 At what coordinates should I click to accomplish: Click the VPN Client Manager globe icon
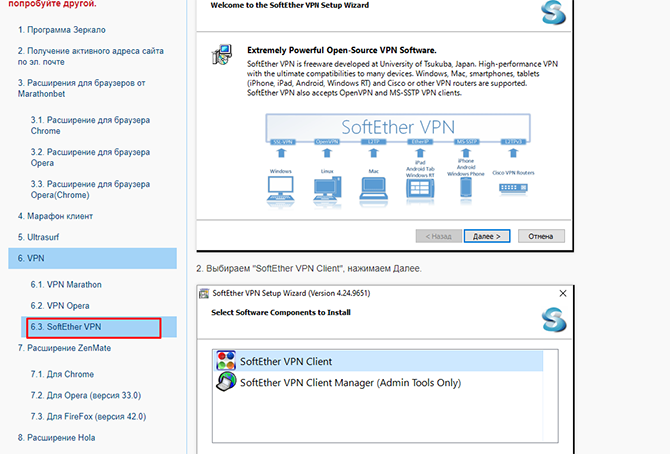coord(226,382)
